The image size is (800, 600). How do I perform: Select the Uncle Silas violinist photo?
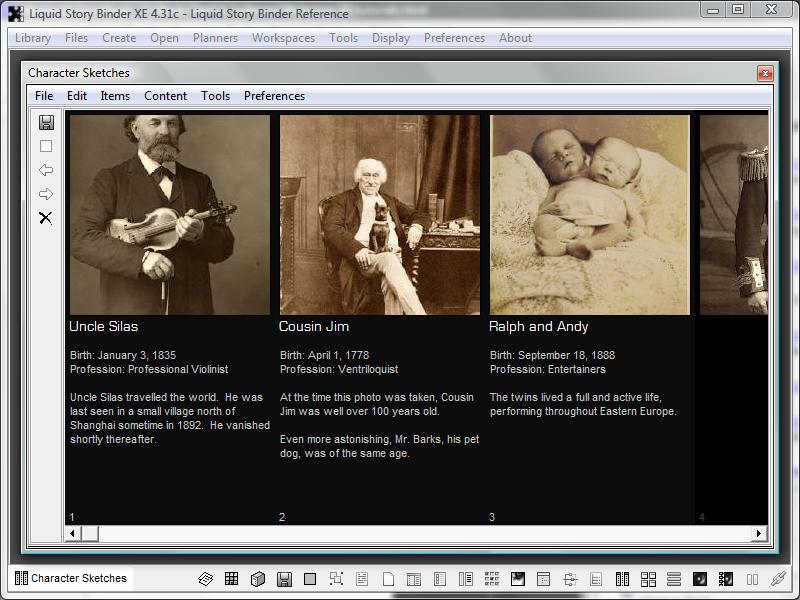point(169,214)
